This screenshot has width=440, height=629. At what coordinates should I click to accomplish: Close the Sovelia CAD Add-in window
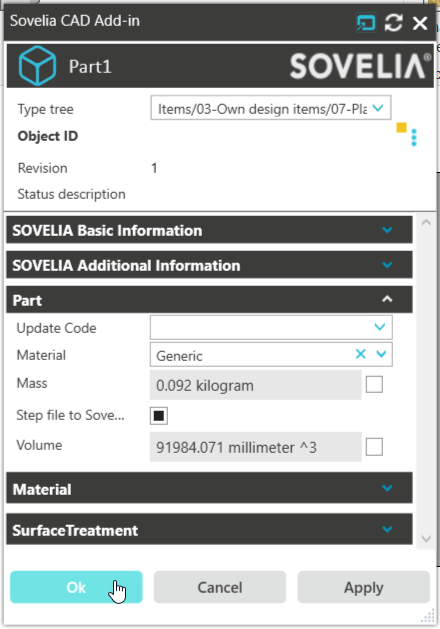pyautogui.click(x=420, y=23)
